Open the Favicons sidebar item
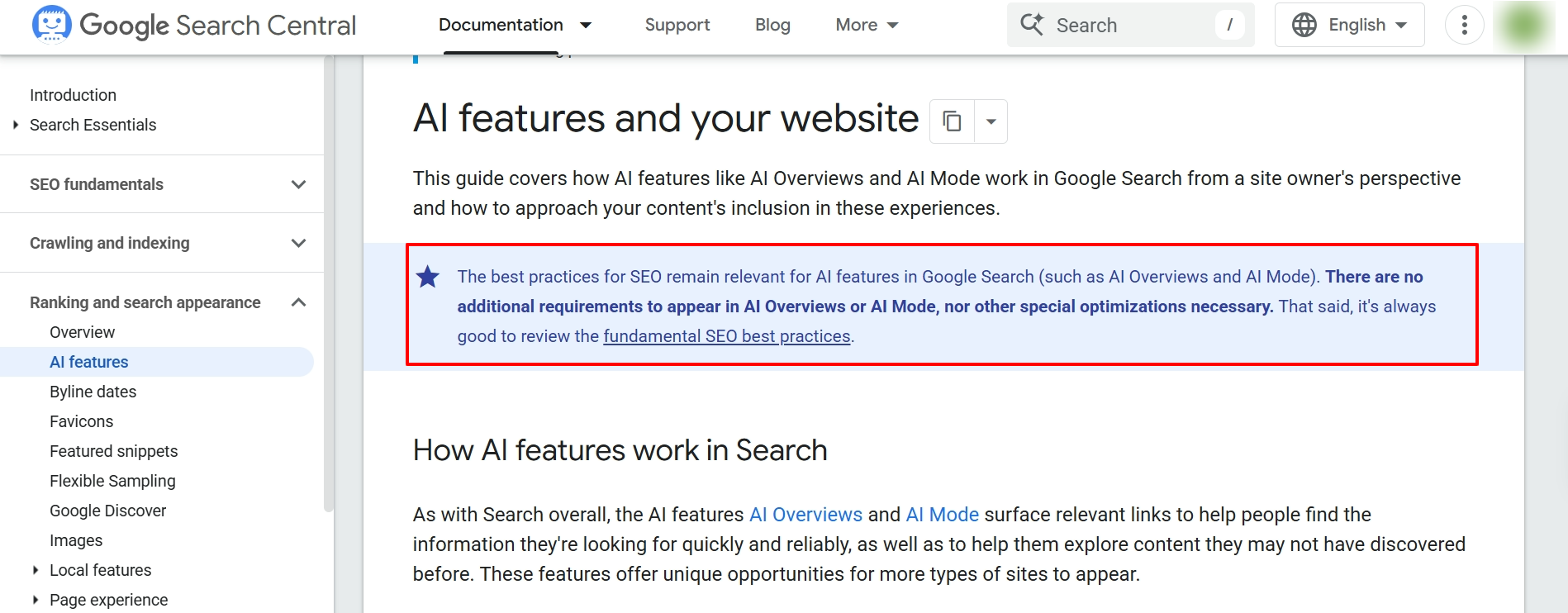The height and width of the screenshot is (613, 1568). 81,421
